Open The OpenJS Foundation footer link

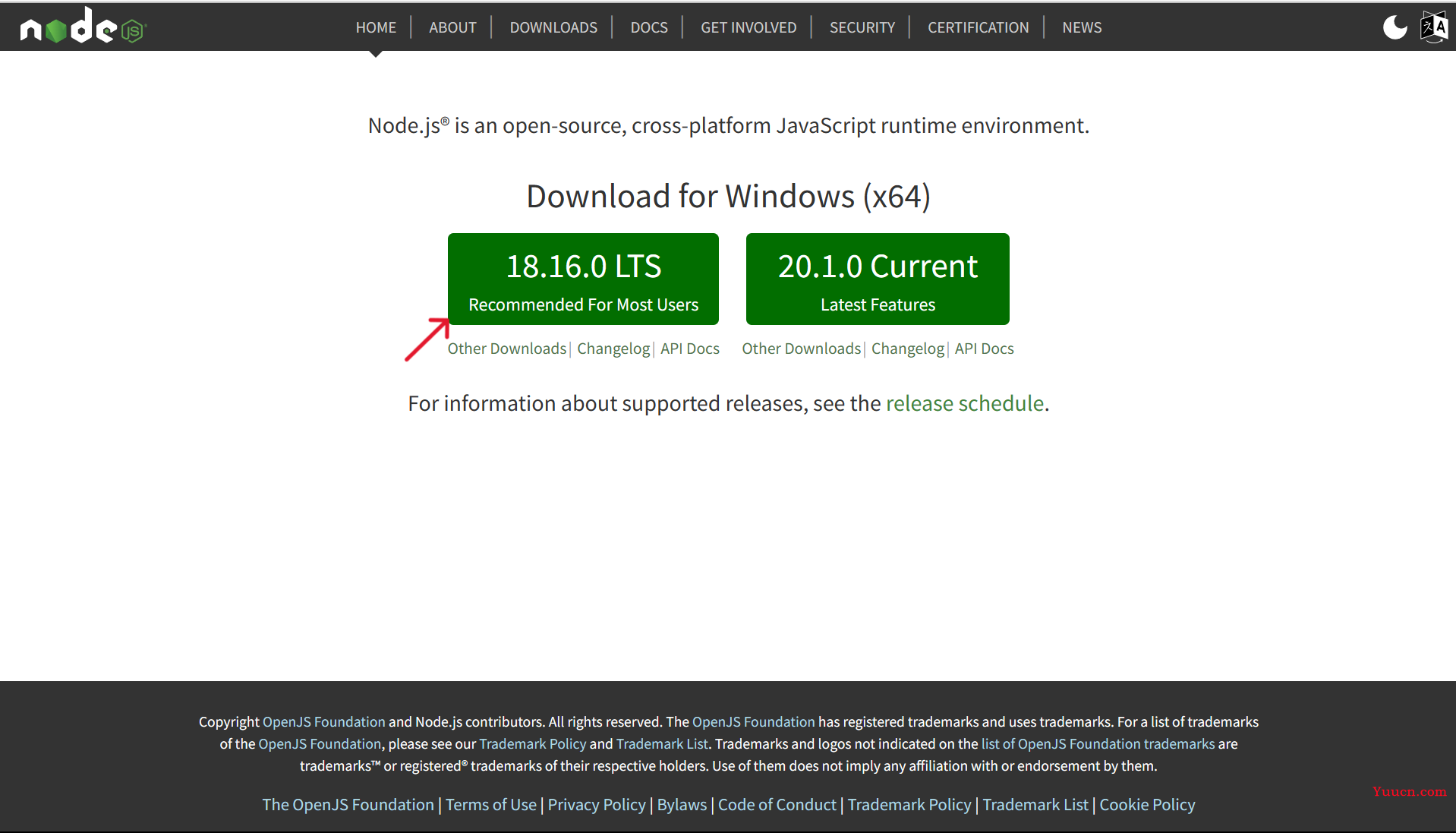pos(348,805)
